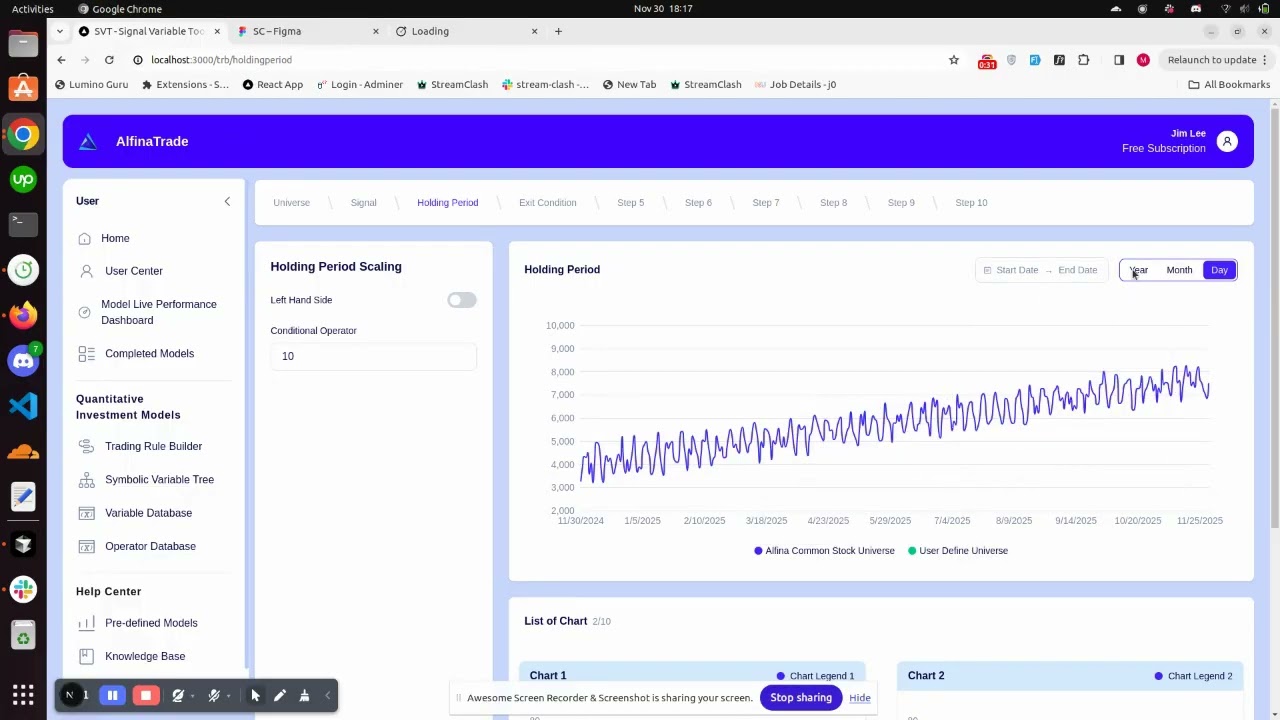Screen dimensions: 1280x720
Task: Open the Lumino Guru bookmark
Action: coord(91,85)
